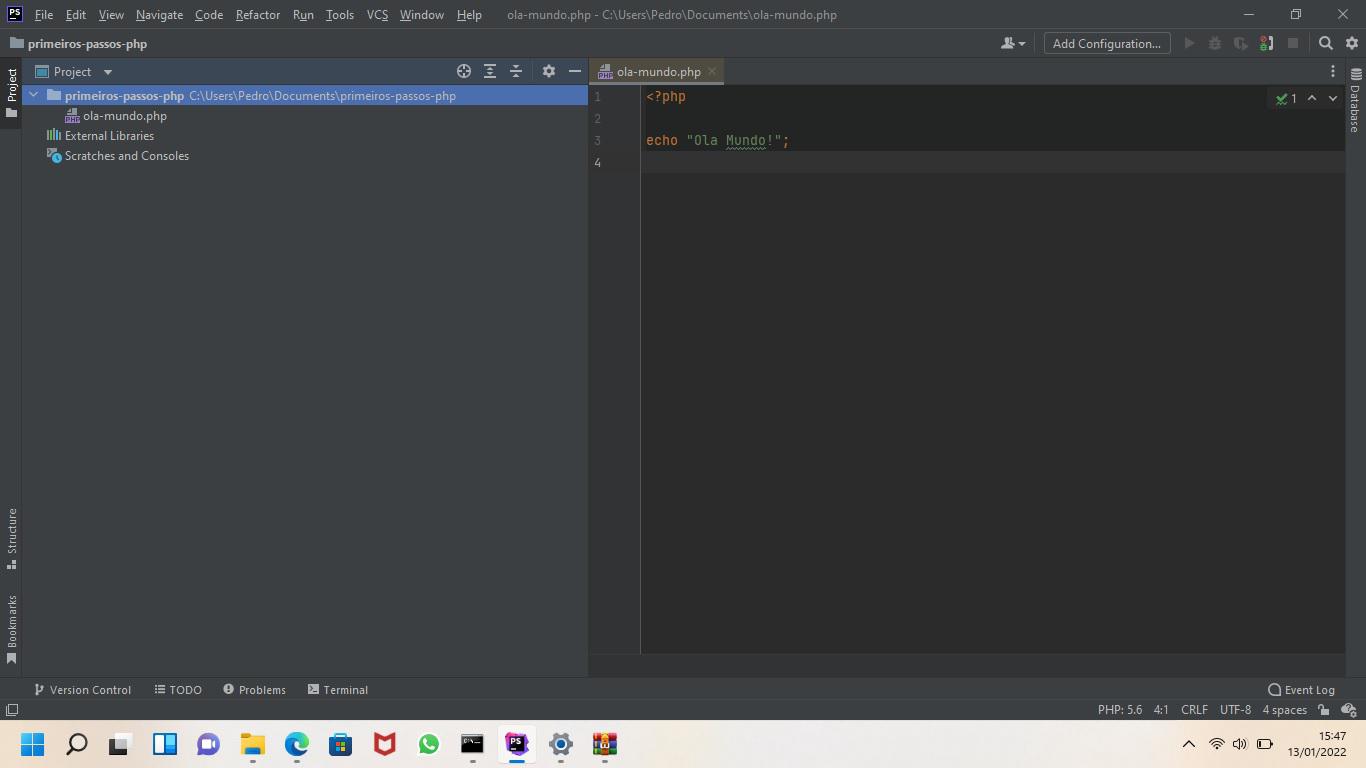Click the Search Everywhere magnifier icon
Screen dimensions: 1366x768
(1326, 43)
